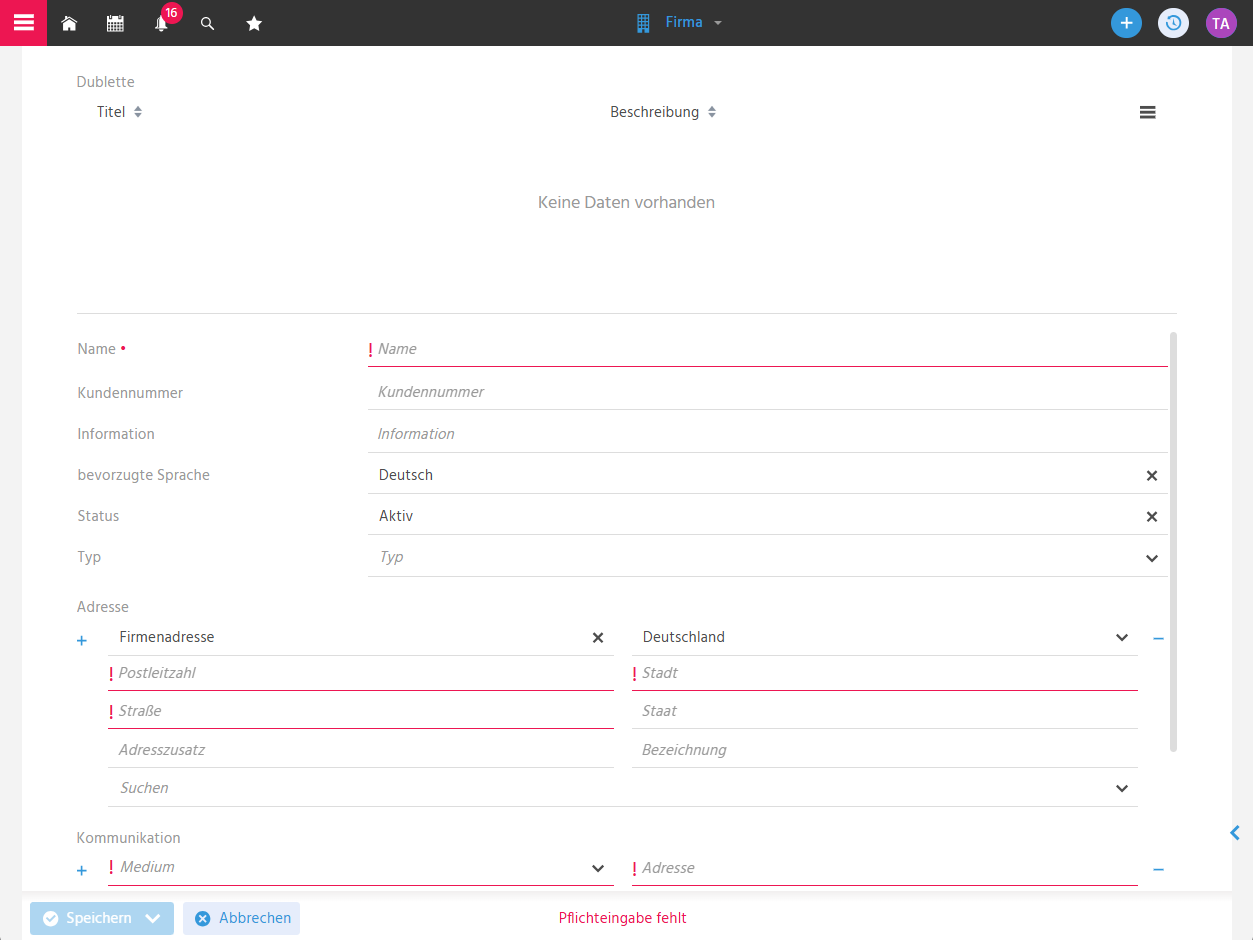This screenshot has width=1253, height=940.
Task: Clear the Firmenadresse address type
Action: click(x=598, y=638)
